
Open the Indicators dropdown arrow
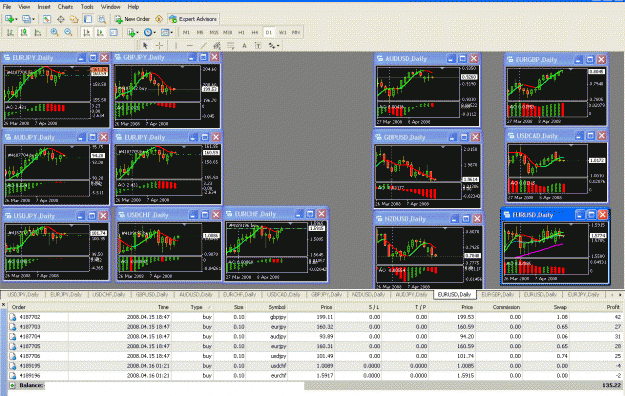(138, 33)
